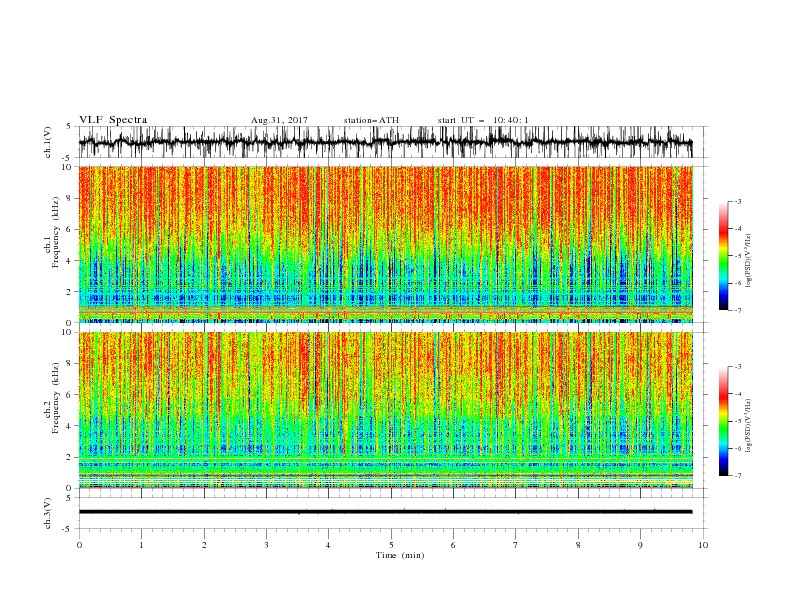Click the "-5" tick on ch.1 colorbar
The height and width of the screenshot is (612, 792).
738,256
